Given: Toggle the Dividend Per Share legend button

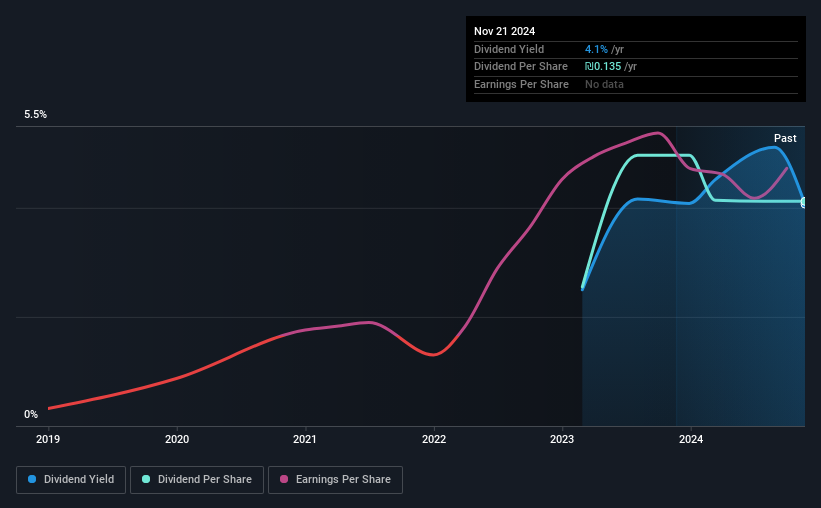Looking at the screenshot, I should pos(197,480).
